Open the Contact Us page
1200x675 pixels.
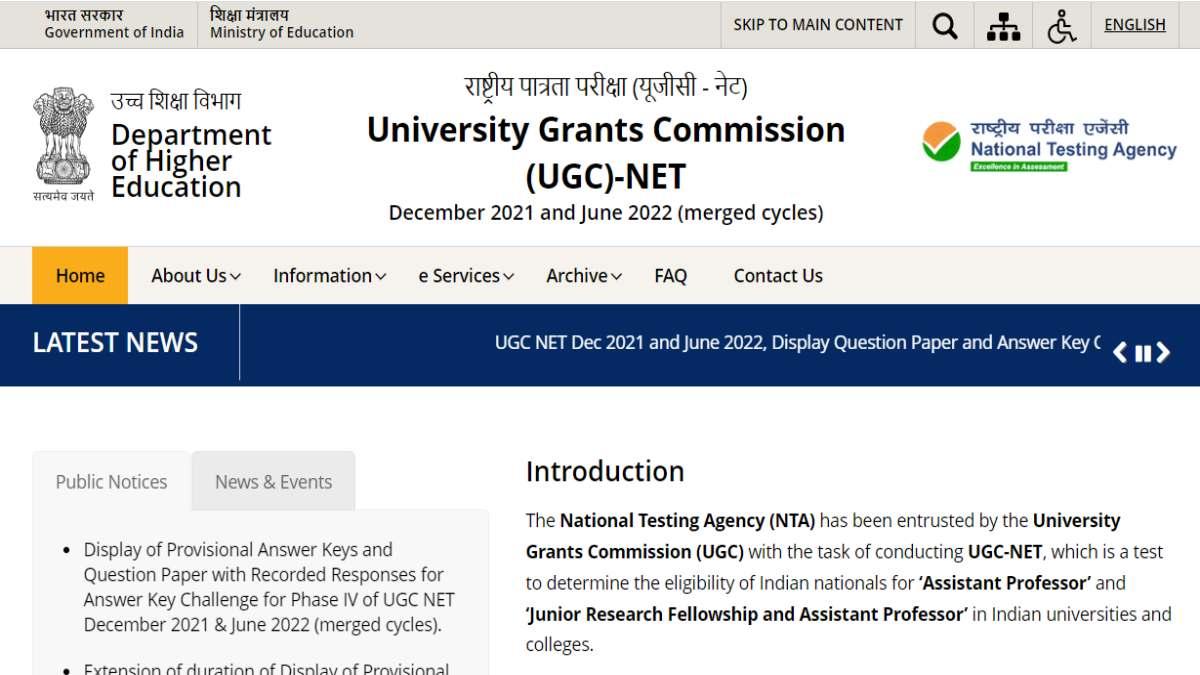click(x=778, y=275)
